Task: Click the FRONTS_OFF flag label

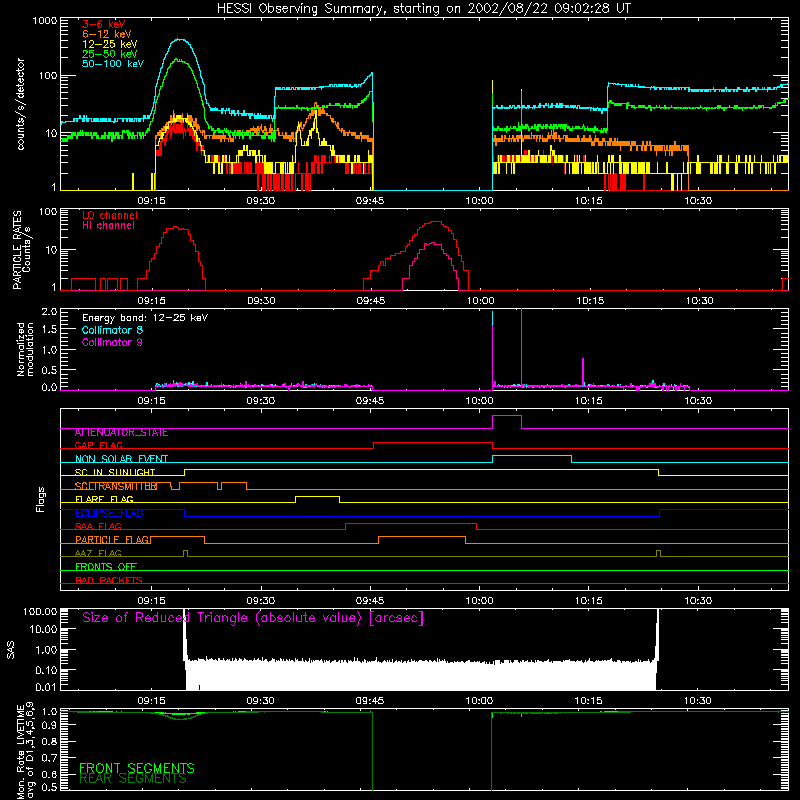Action: [x=106, y=567]
